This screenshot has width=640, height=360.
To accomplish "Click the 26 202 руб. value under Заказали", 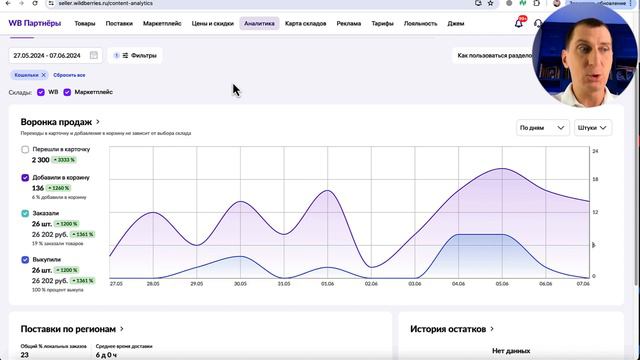I will [50, 234].
